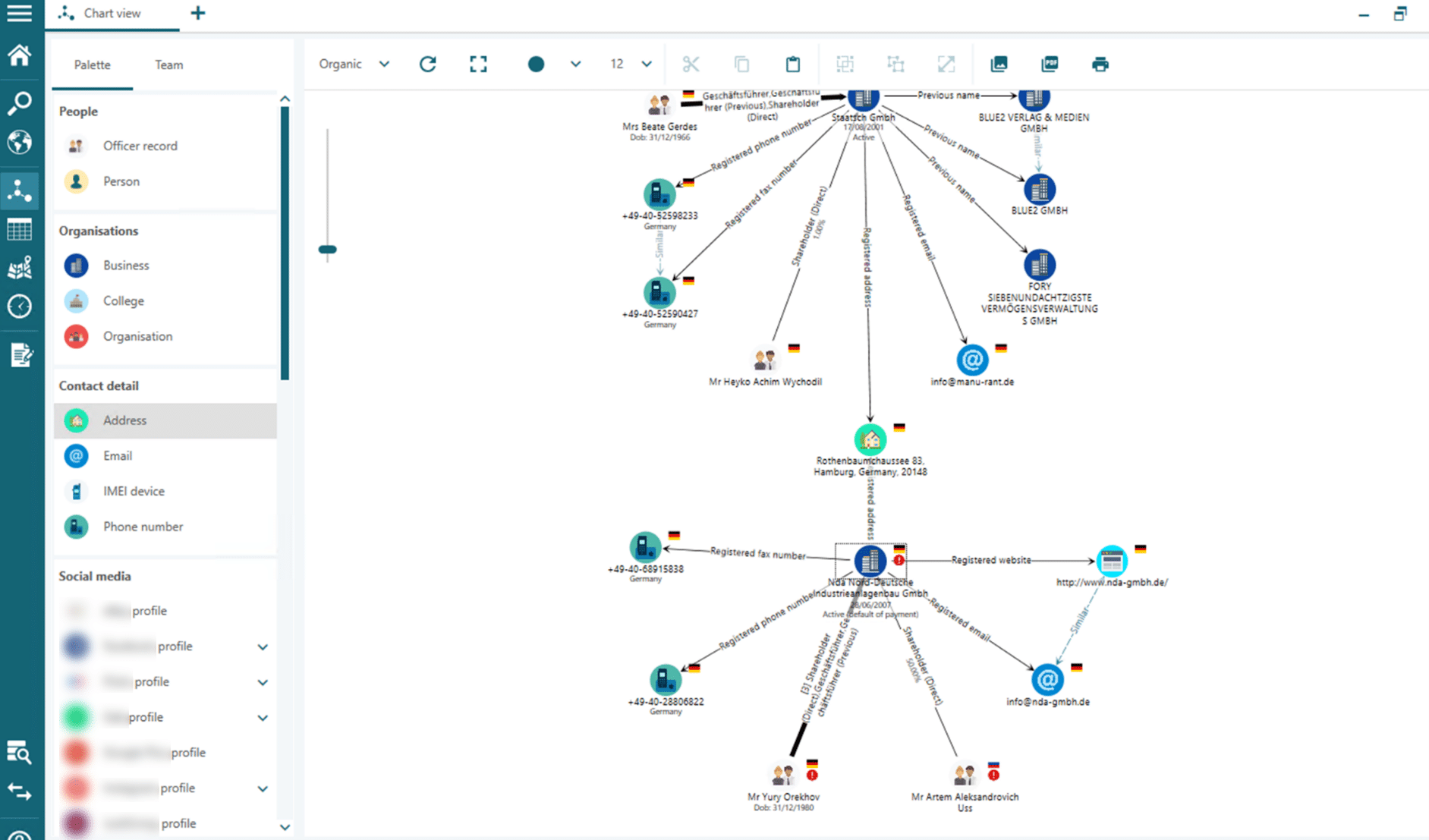This screenshot has width=1429, height=840.
Task: Fit the chart to screen
Action: (478, 64)
